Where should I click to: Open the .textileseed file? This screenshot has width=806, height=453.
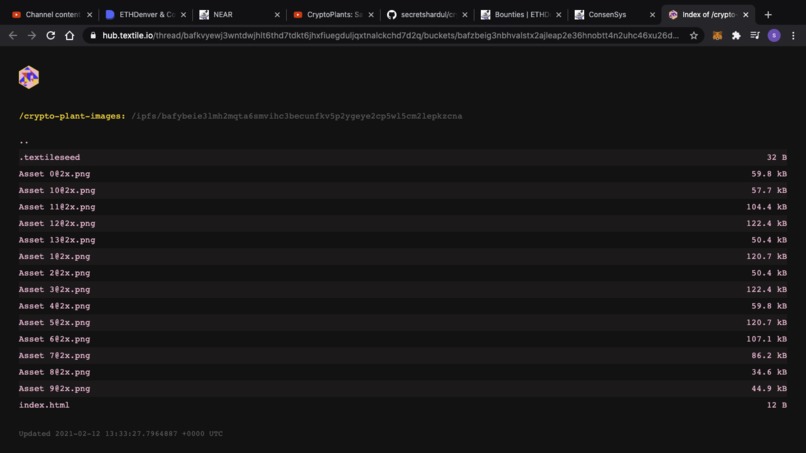tap(49, 157)
